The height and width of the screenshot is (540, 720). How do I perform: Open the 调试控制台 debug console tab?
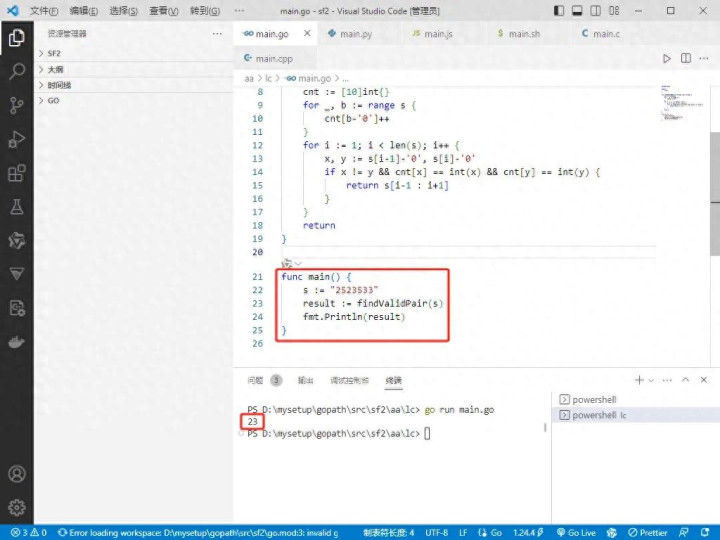pyautogui.click(x=349, y=380)
